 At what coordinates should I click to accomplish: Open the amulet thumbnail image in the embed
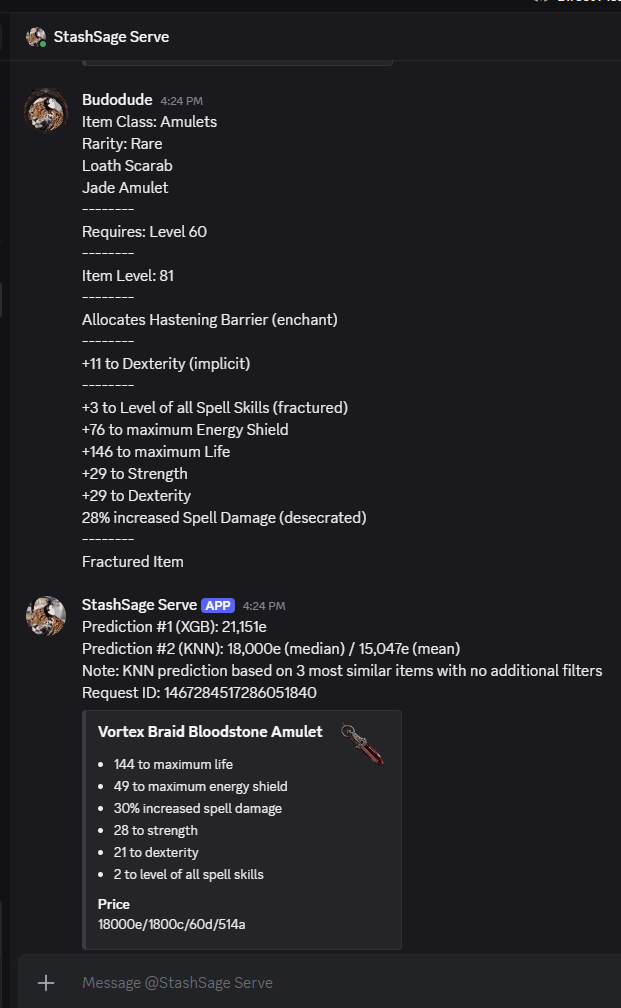(x=362, y=744)
